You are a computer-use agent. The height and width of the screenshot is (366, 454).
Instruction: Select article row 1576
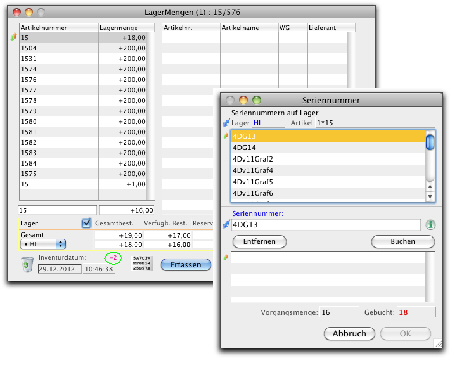click(x=83, y=79)
